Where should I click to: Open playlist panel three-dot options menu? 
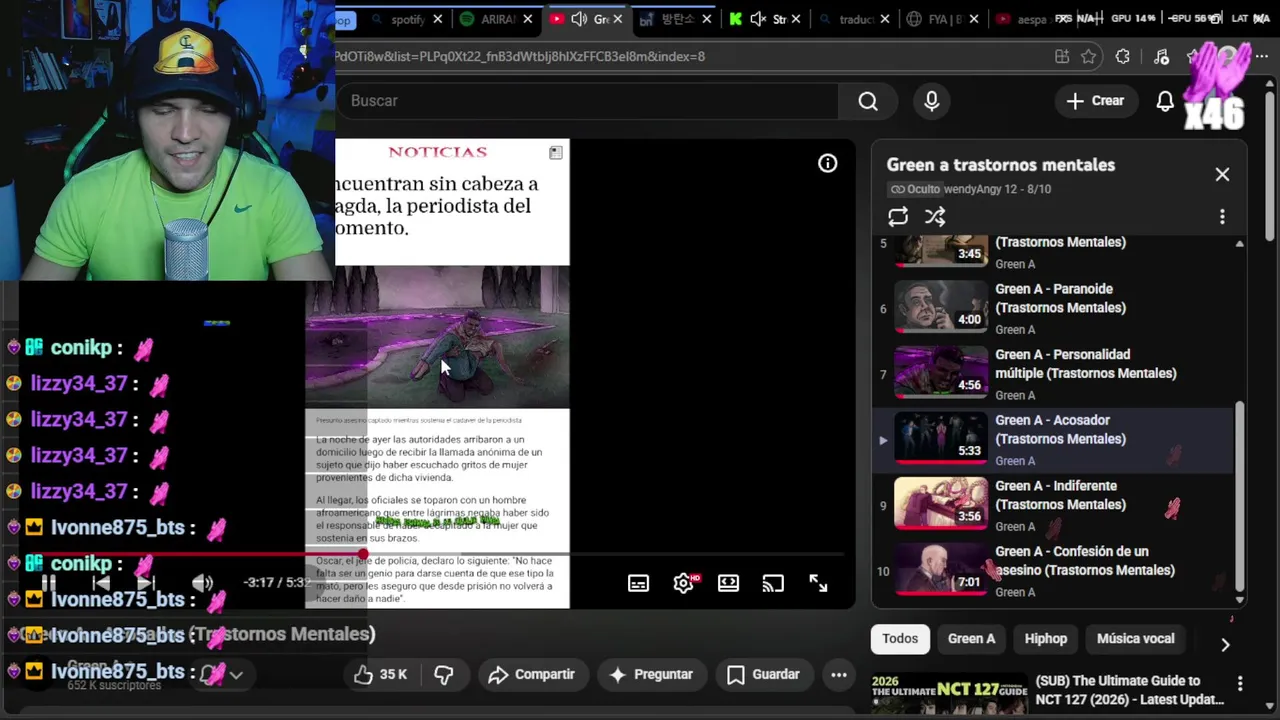tap(1222, 217)
